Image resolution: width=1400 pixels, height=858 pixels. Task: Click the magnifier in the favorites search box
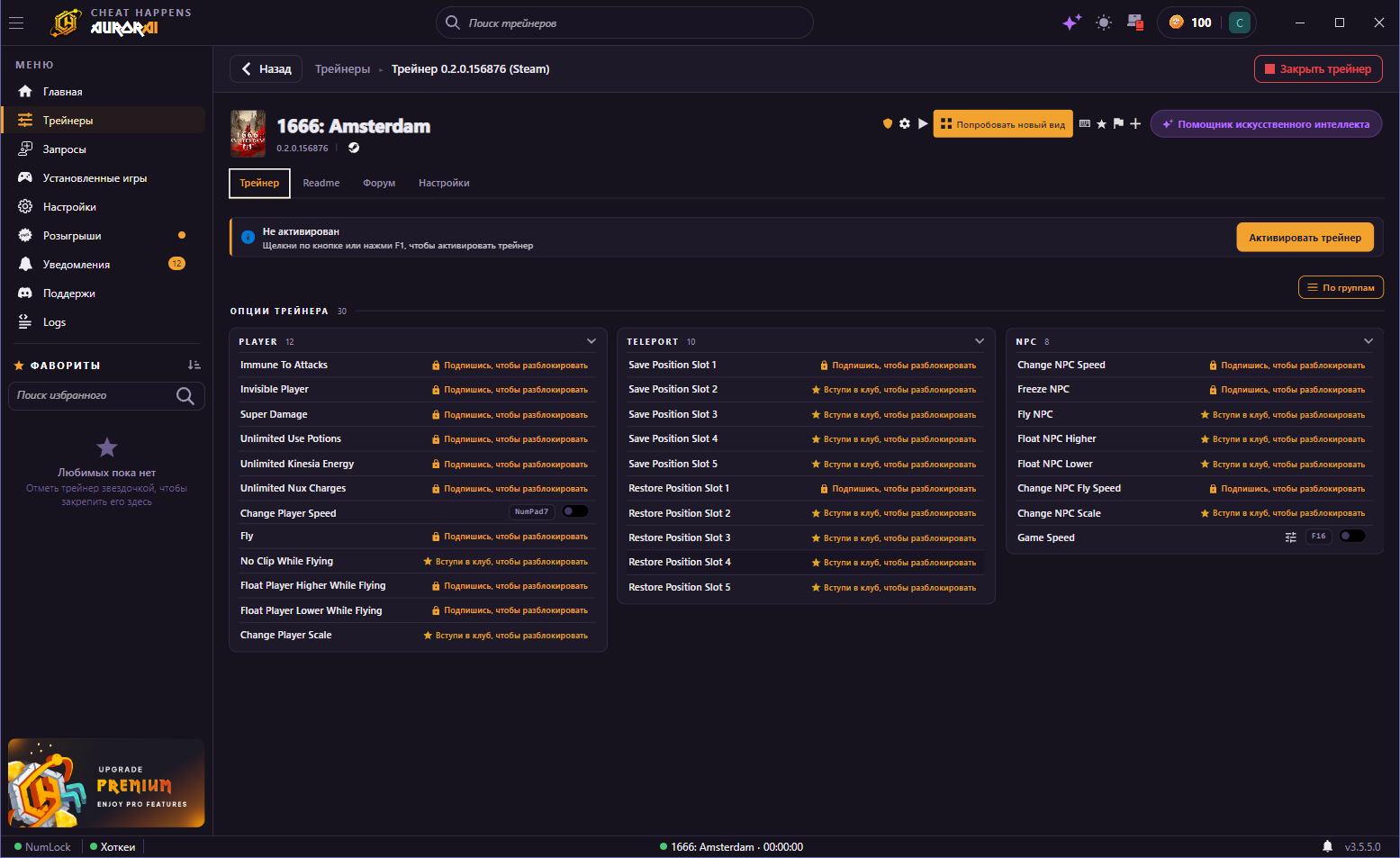coord(185,396)
